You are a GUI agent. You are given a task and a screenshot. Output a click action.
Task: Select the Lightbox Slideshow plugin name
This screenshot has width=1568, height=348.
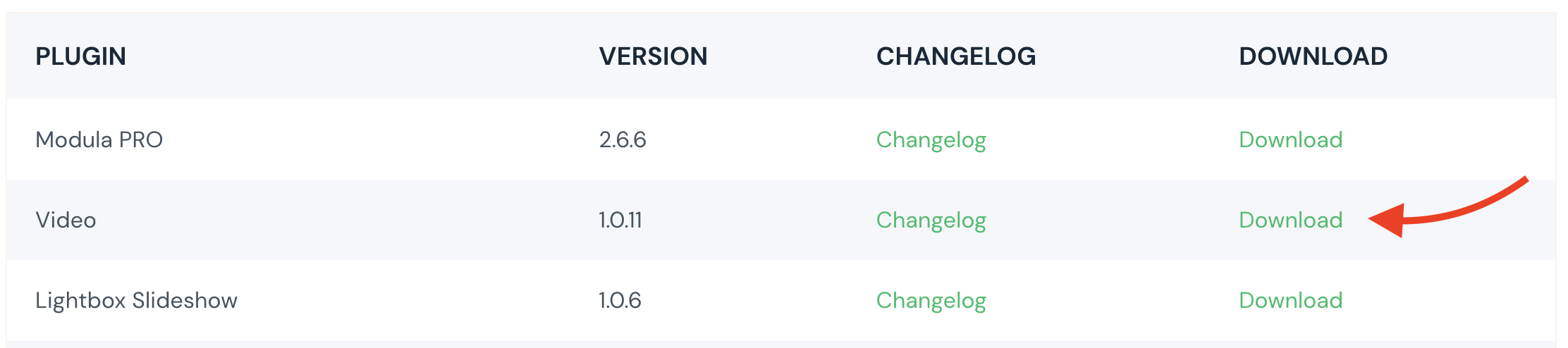coord(136,300)
